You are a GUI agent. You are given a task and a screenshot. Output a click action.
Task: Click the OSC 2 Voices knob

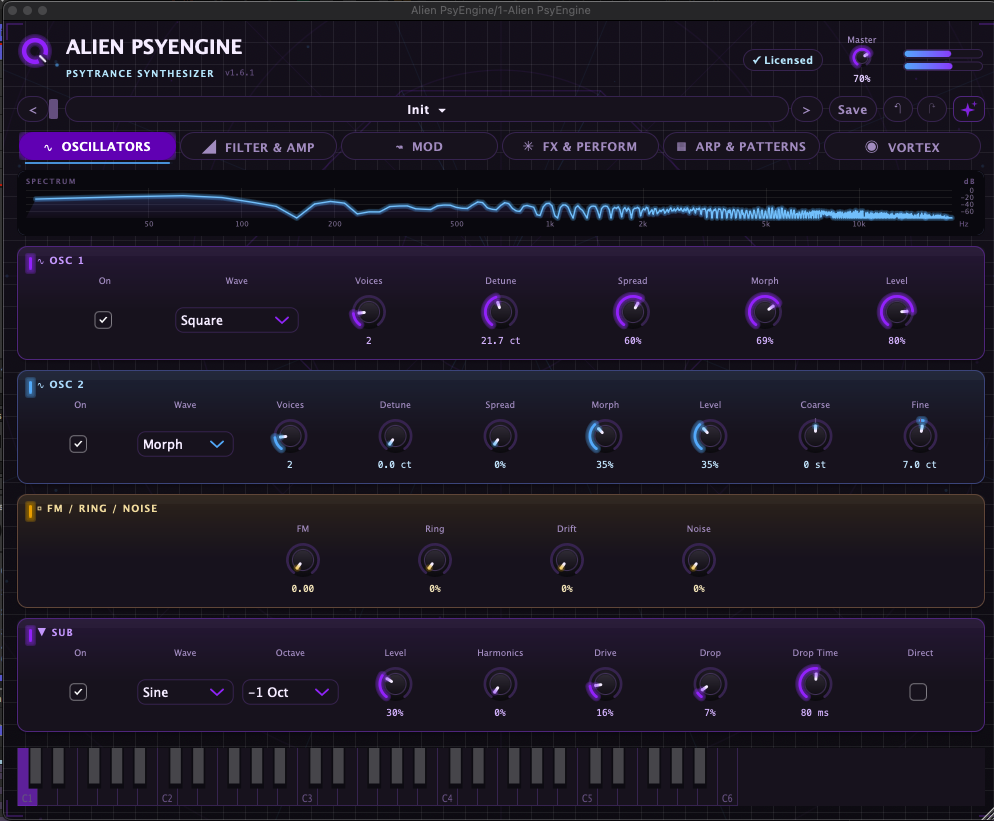(290, 436)
